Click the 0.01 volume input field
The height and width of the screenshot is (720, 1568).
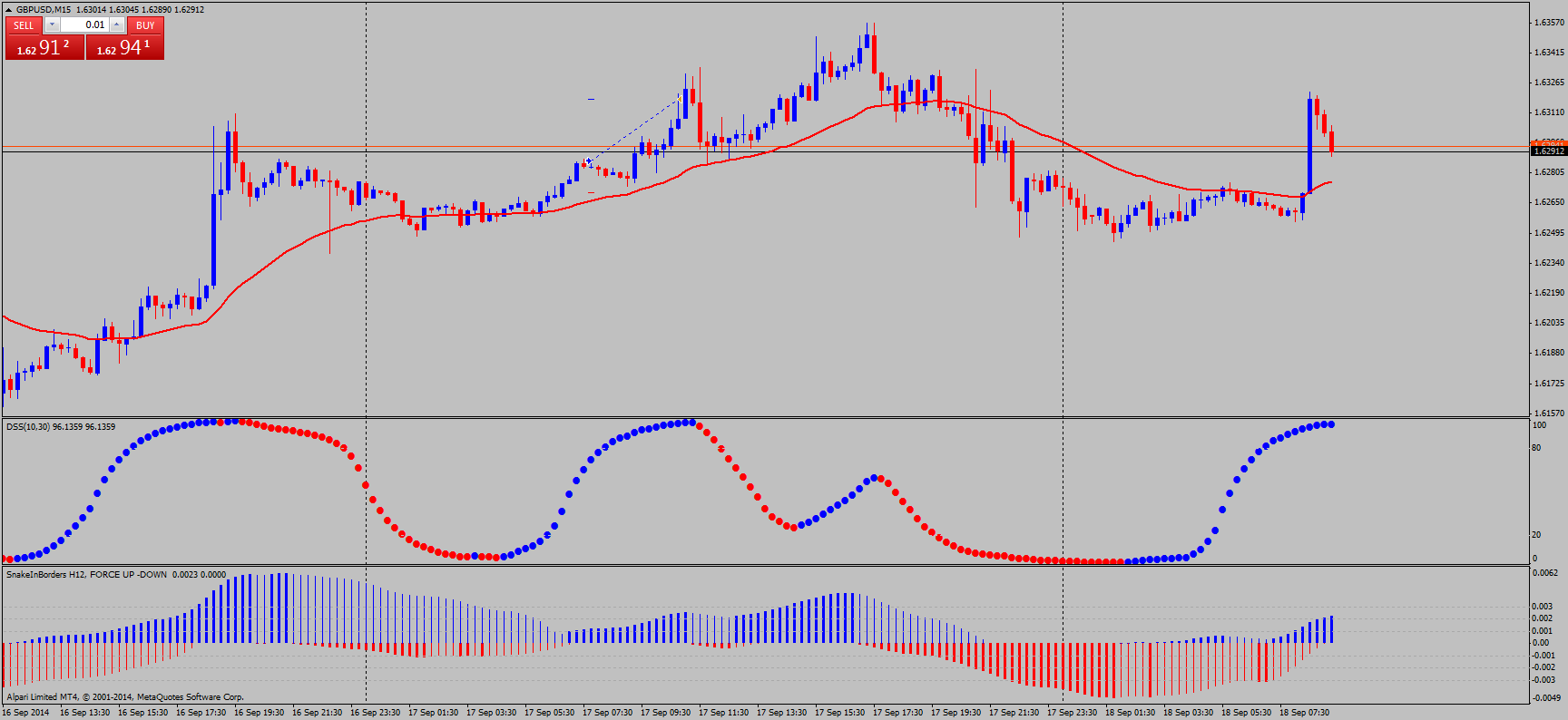(85, 25)
